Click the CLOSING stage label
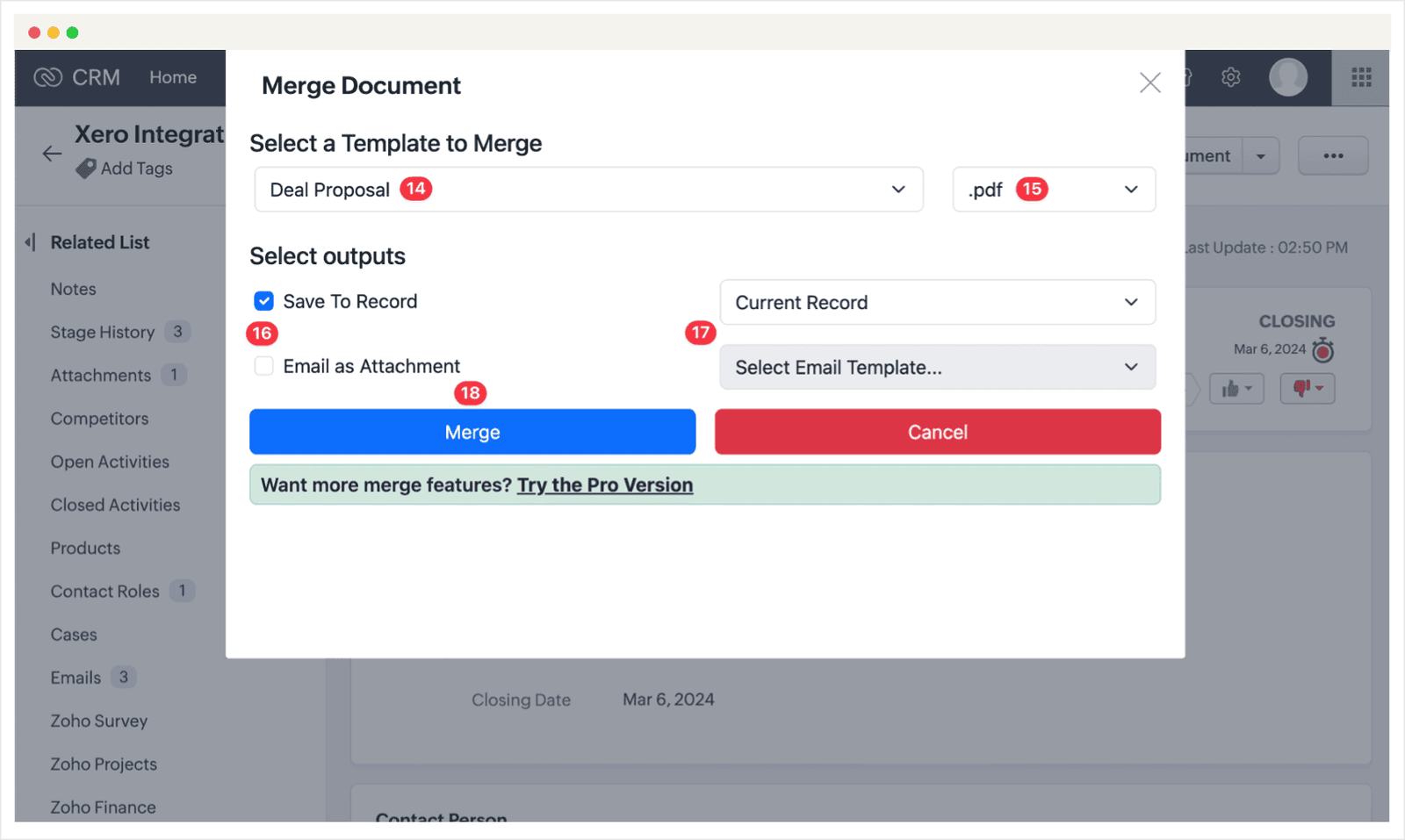 [1297, 321]
